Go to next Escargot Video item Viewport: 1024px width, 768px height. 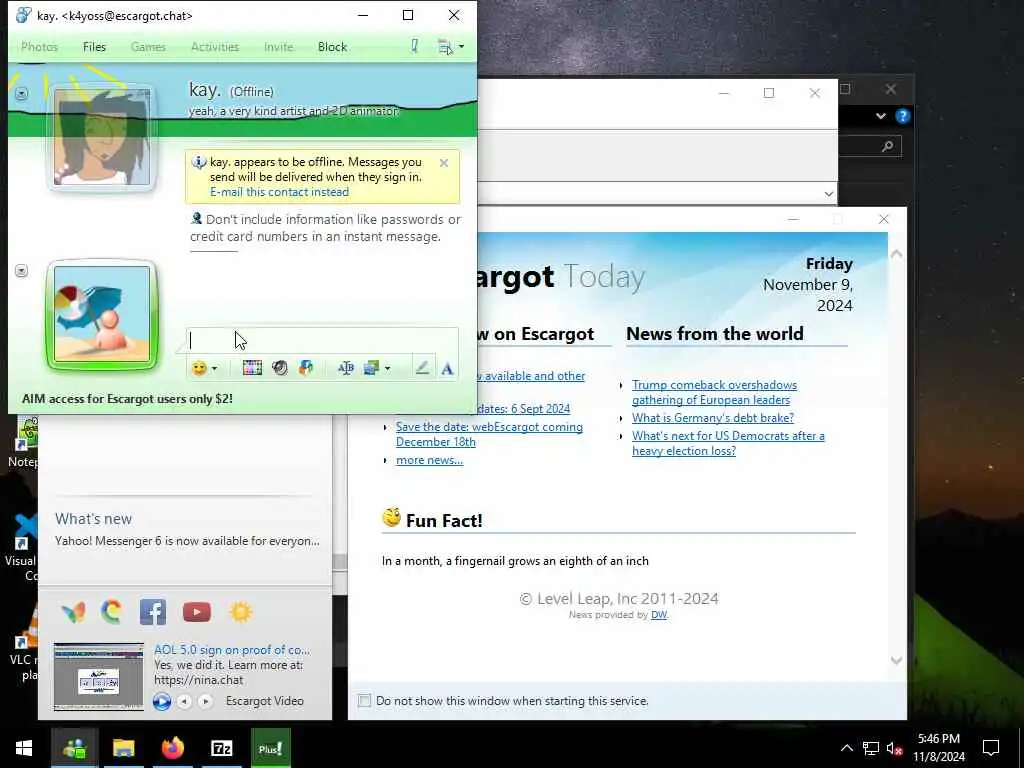pos(206,701)
